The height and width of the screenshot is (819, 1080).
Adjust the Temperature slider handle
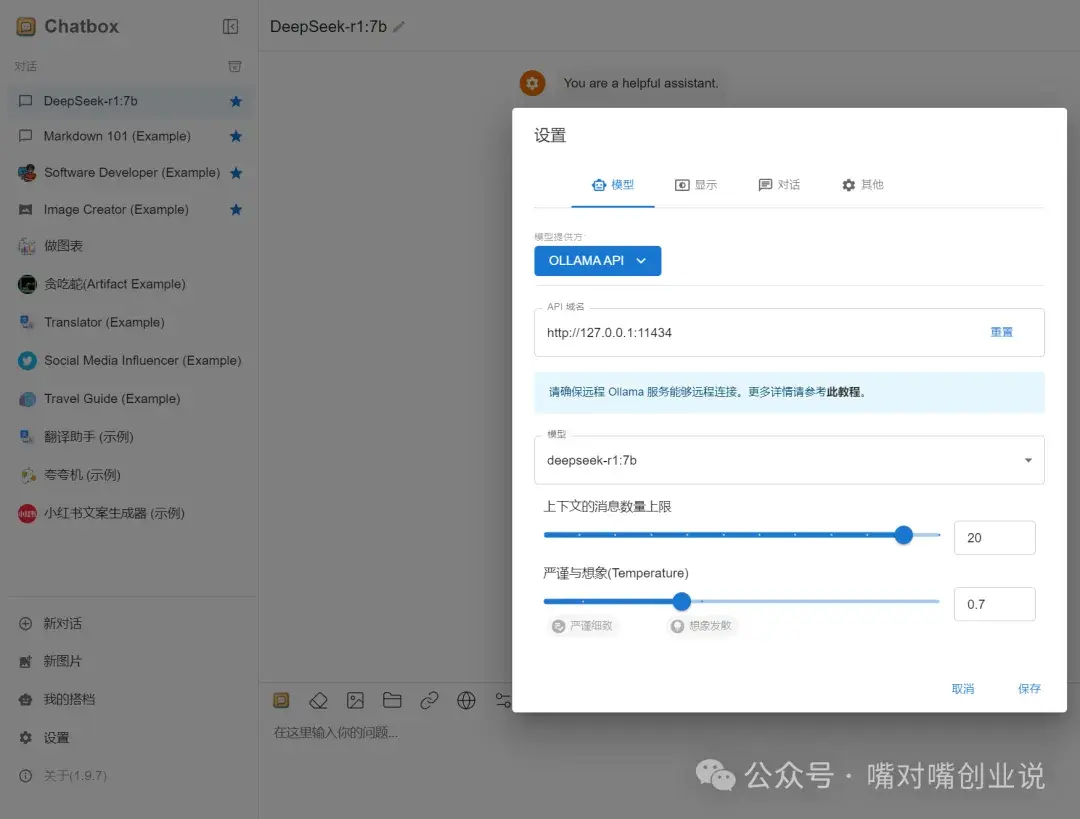click(682, 601)
